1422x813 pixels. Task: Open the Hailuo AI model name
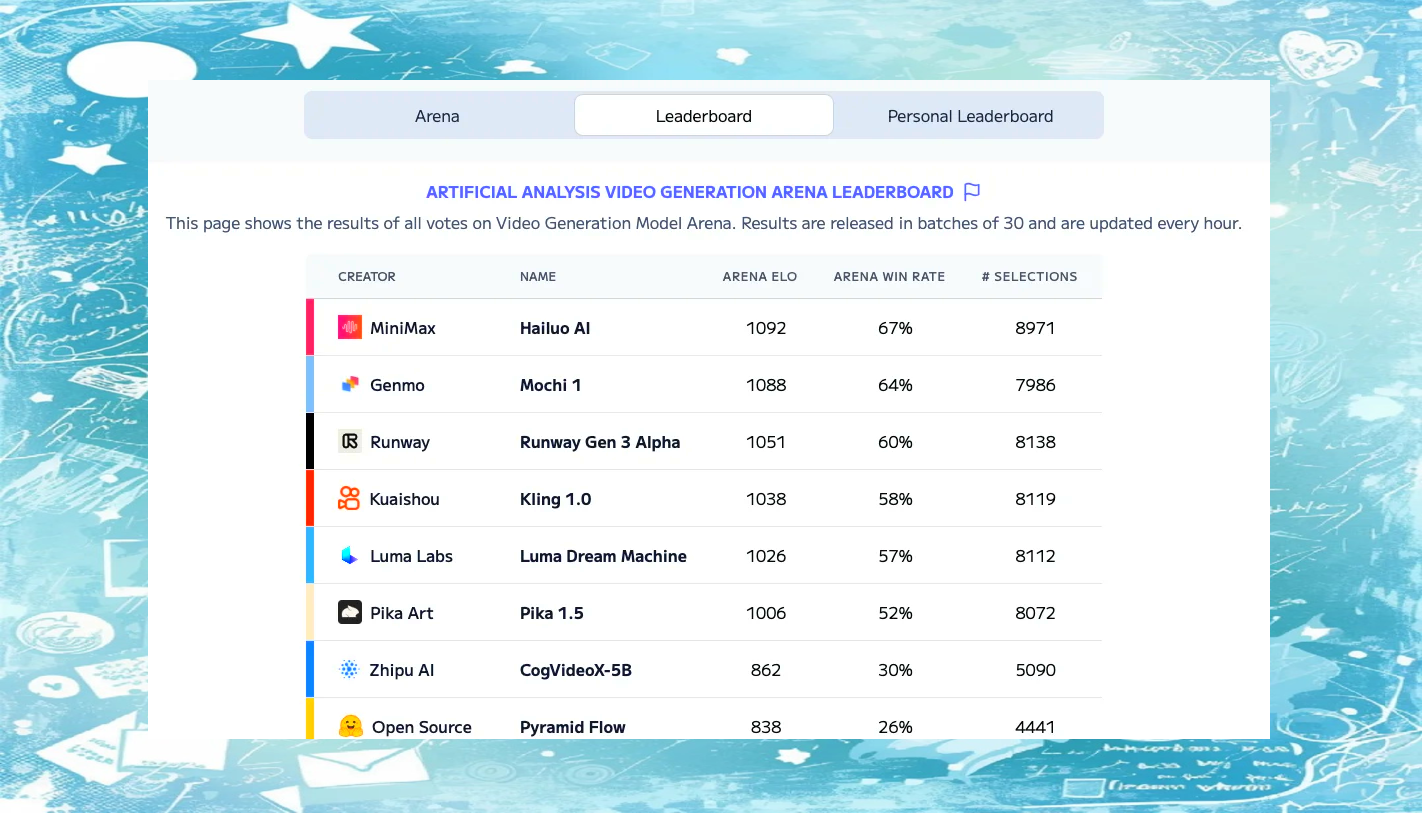tap(555, 328)
